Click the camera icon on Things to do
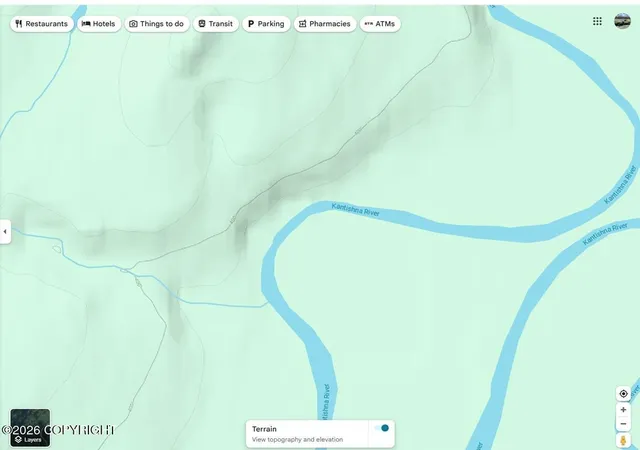The width and height of the screenshot is (640, 450). (x=133, y=24)
